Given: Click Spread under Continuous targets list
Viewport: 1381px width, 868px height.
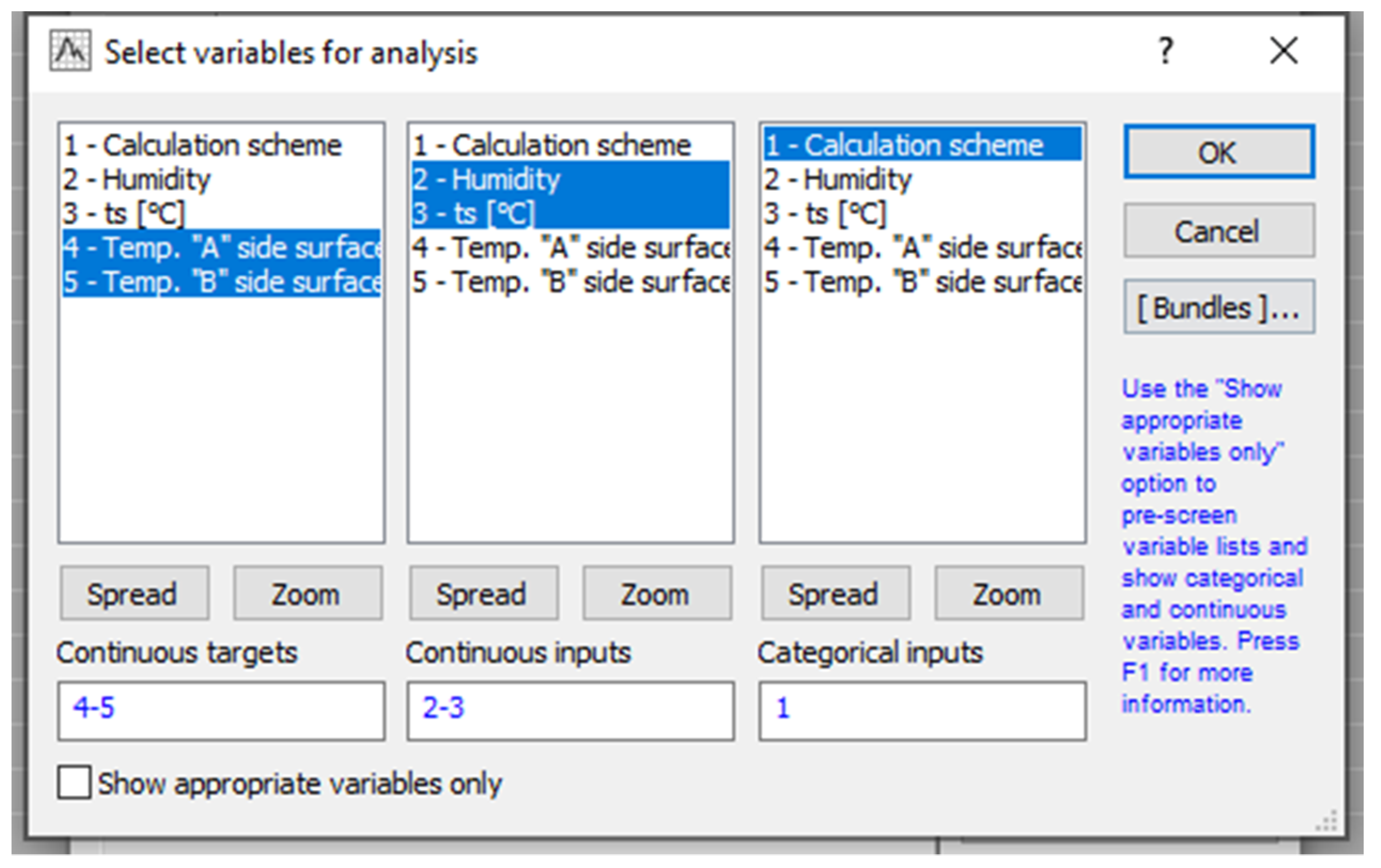Looking at the screenshot, I should click(134, 593).
